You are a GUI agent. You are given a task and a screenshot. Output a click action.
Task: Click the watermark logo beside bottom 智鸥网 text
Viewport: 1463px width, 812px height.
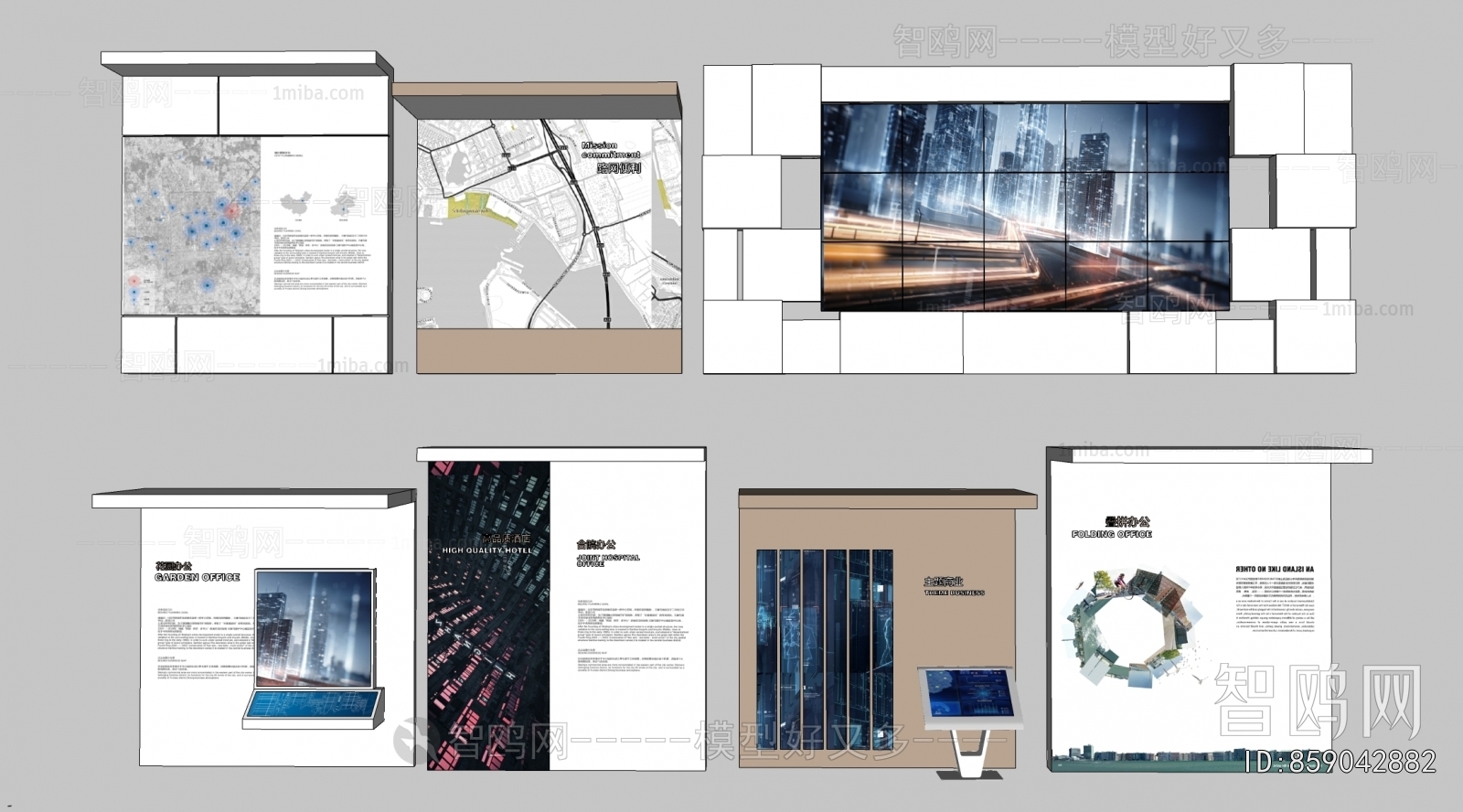point(414,736)
